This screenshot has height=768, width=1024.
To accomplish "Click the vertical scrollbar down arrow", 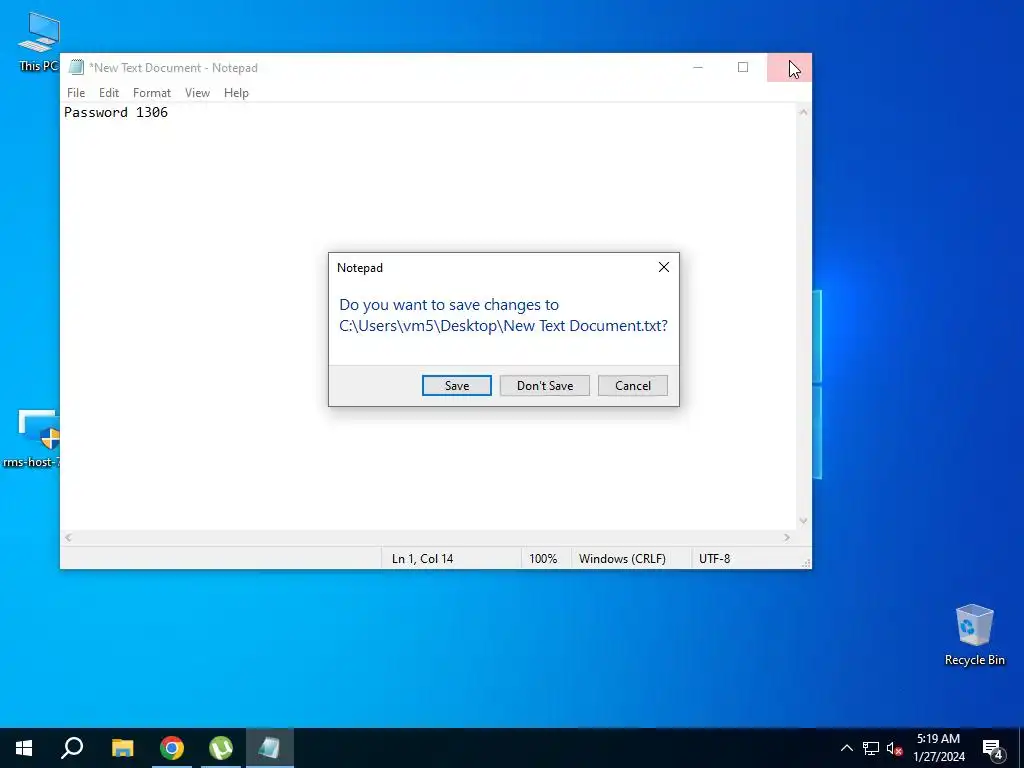I will [803, 521].
